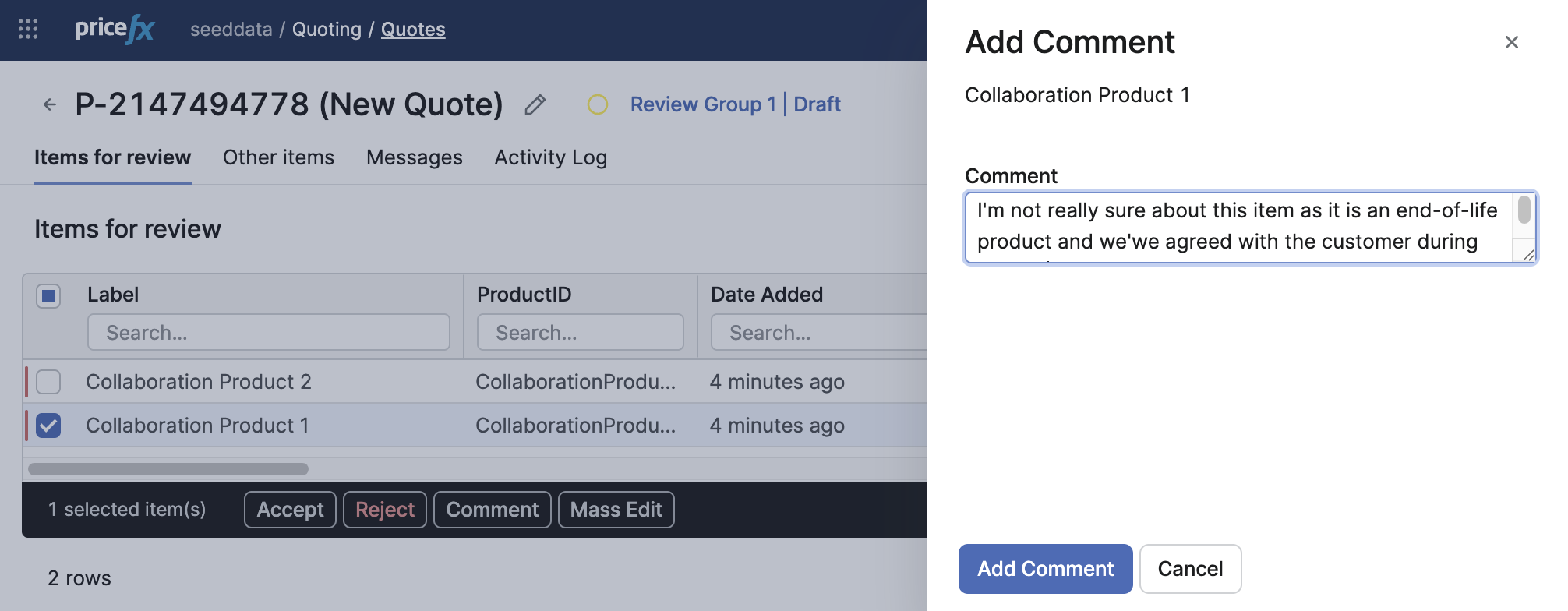The width and height of the screenshot is (1568, 611).
Task: Accept the selected item
Action: point(290,510)
